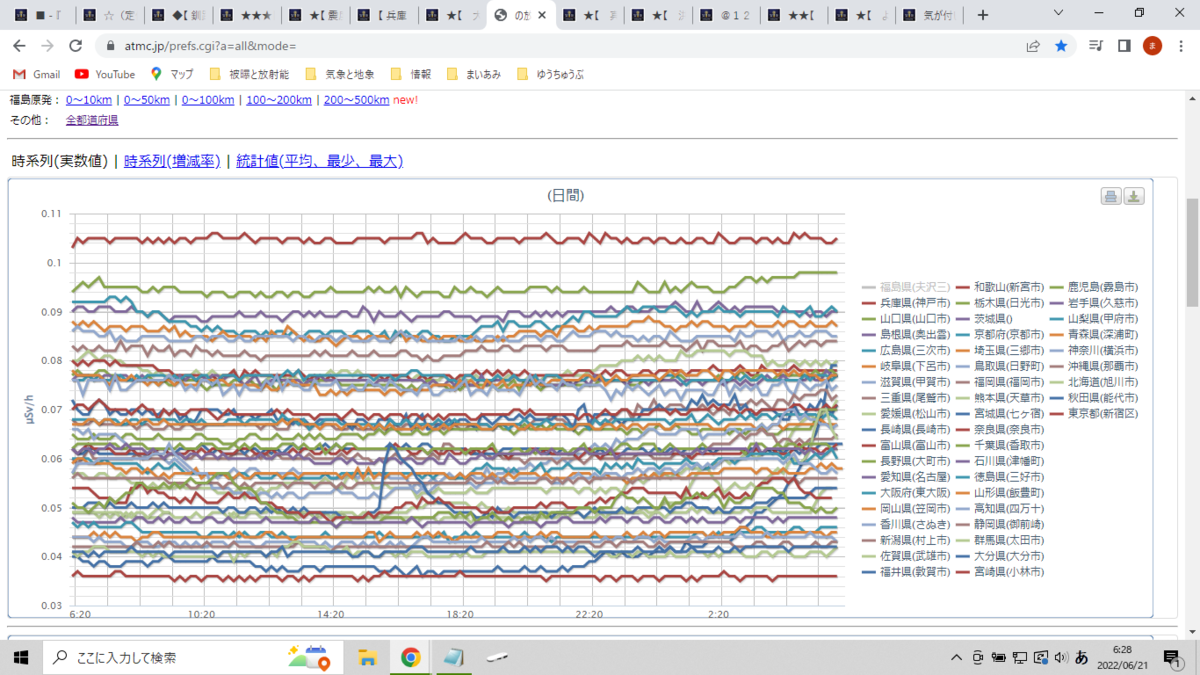Open the media control icon
1200x675 pixels.
pyautogui.click(x=1097, y=46)
